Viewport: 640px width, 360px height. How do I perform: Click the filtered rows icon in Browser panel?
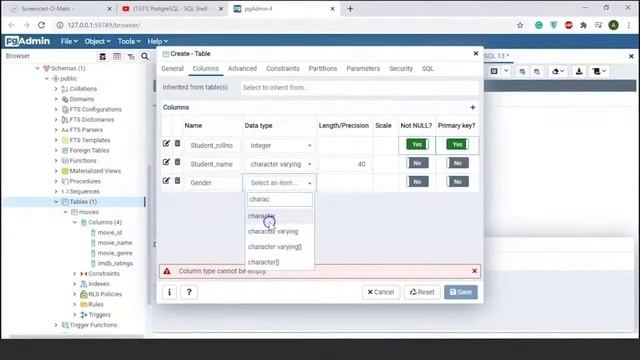pyautogui.click(x=131, y=56)
